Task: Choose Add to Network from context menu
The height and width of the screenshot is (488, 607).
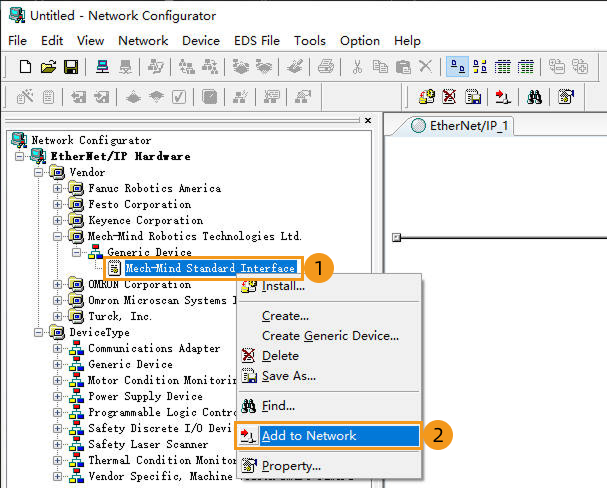Action: click(x=329, y=436)
